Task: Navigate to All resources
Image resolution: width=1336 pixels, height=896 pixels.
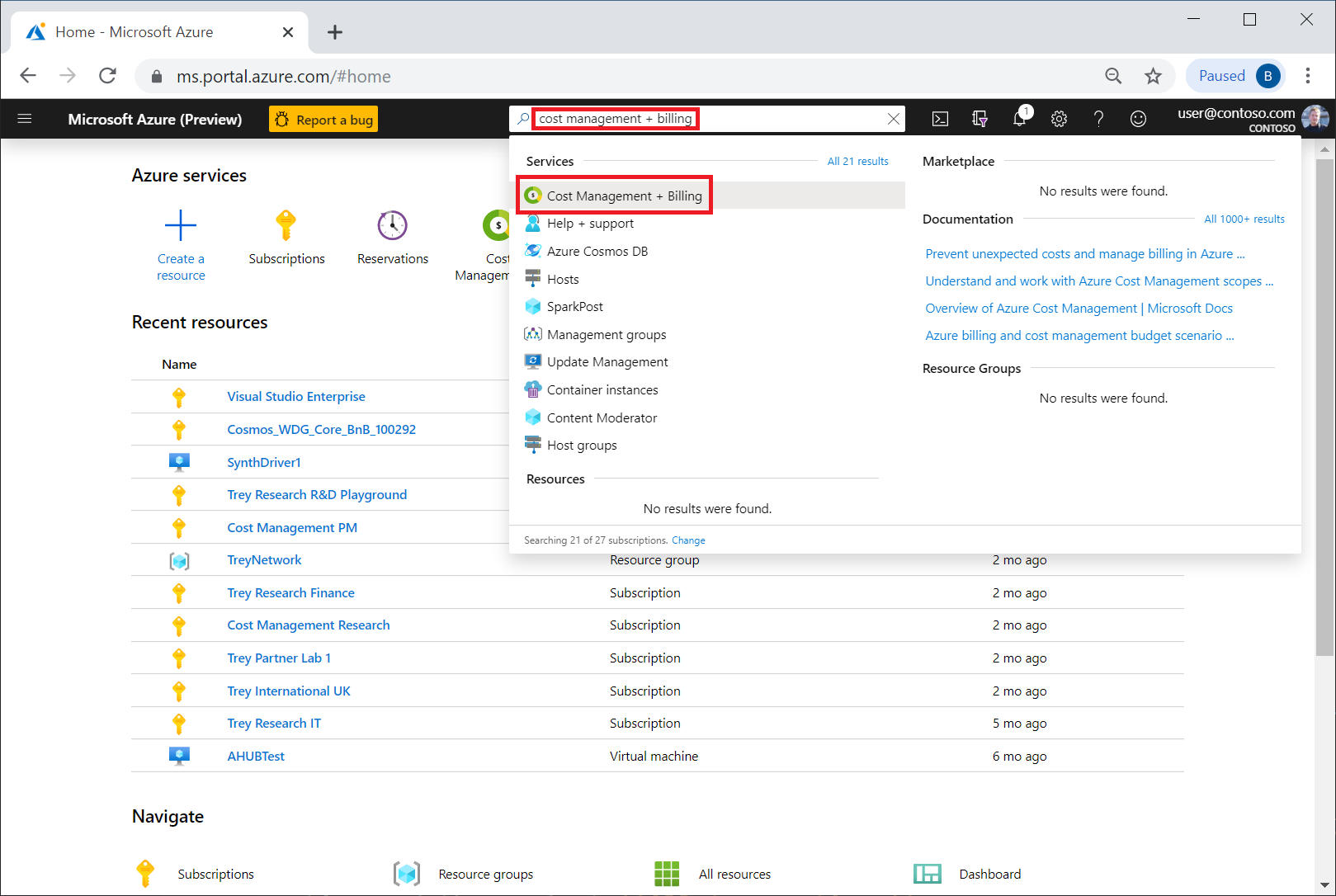Action: 712,874
